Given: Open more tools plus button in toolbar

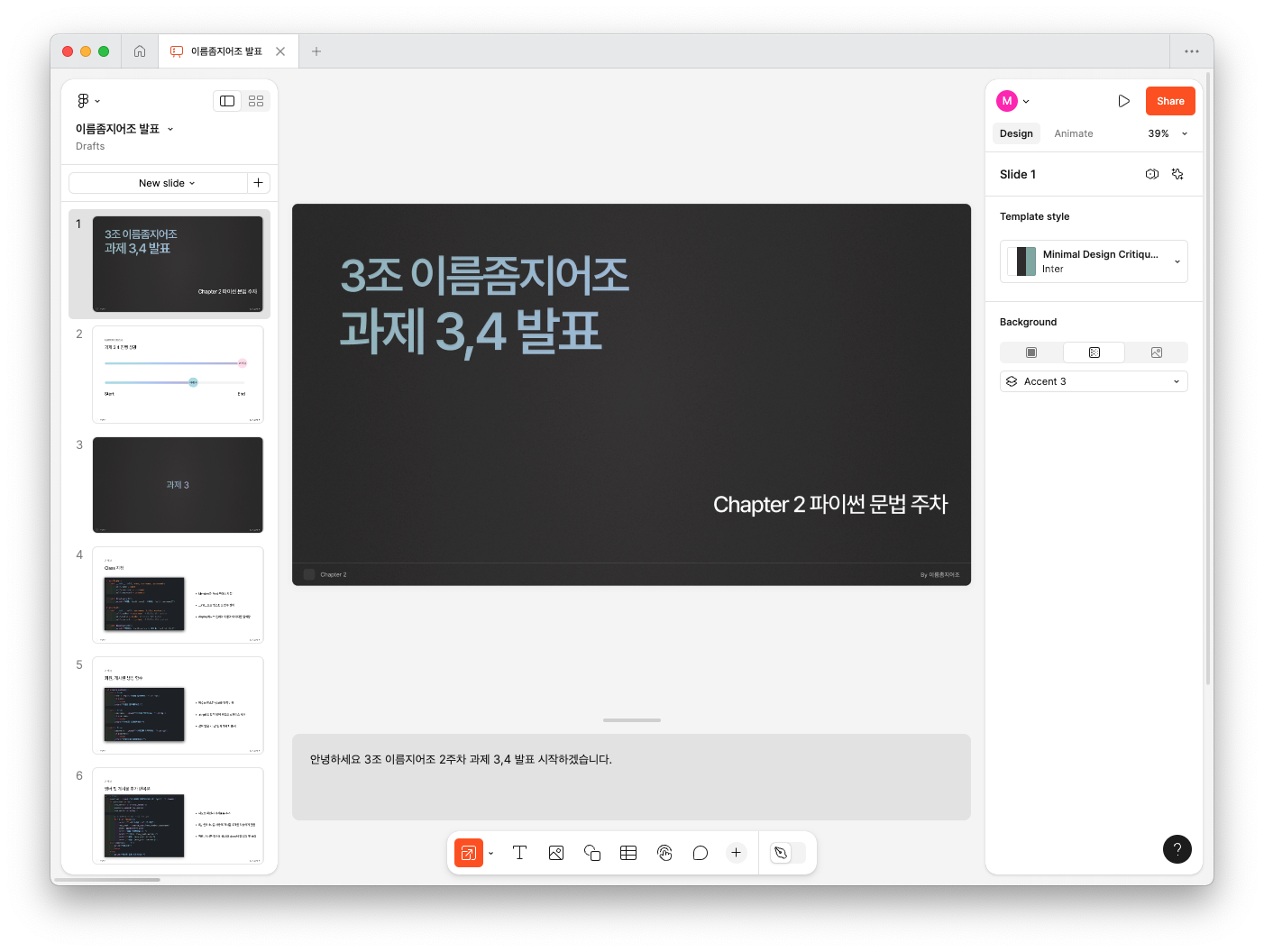Looking at the screenshot, I should pos(737,853).
